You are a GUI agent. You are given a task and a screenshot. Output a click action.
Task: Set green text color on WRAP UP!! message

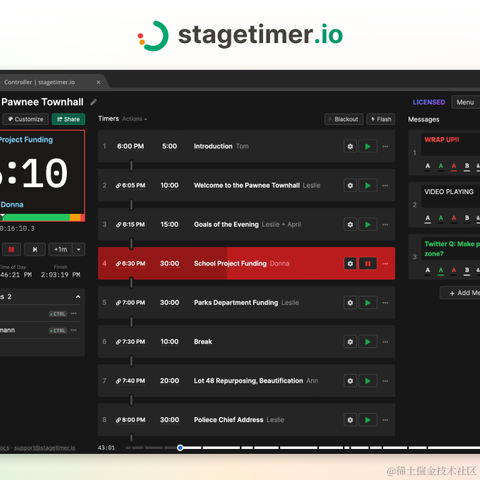[441, 166]
